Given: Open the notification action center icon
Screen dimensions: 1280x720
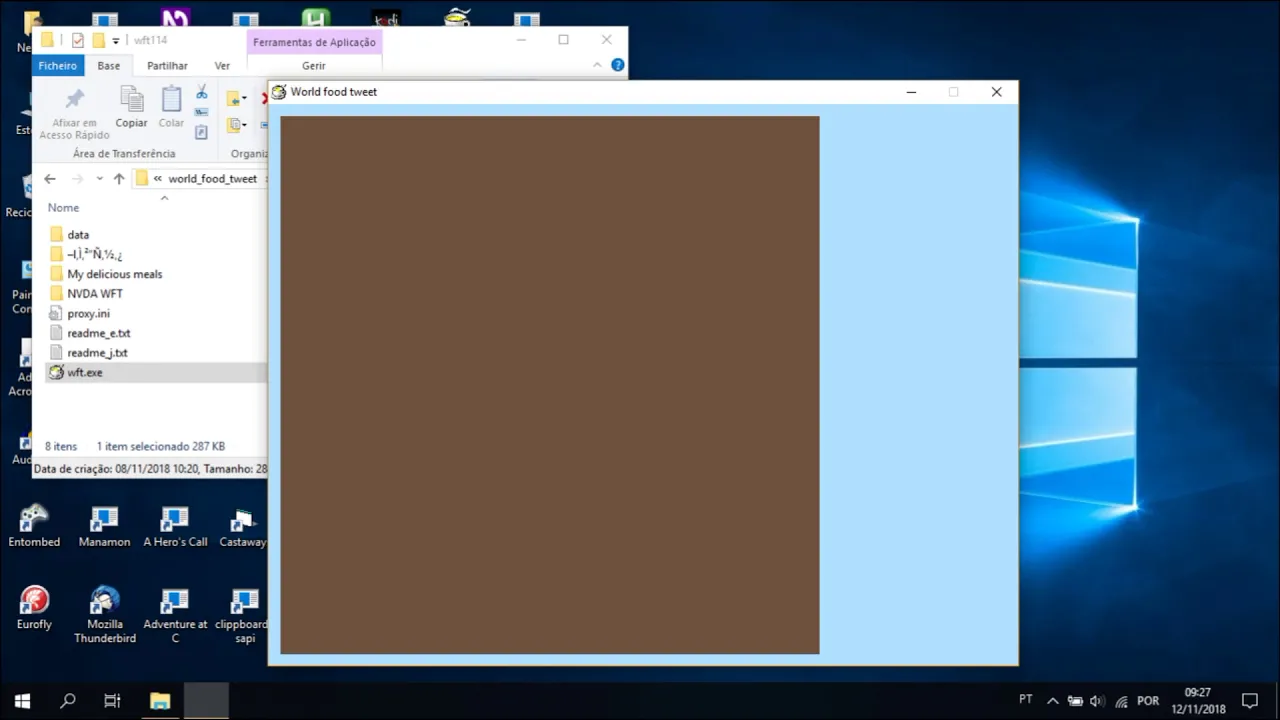Looking at the screenshot, I should pyautogui.click(x=1249, y=701).
